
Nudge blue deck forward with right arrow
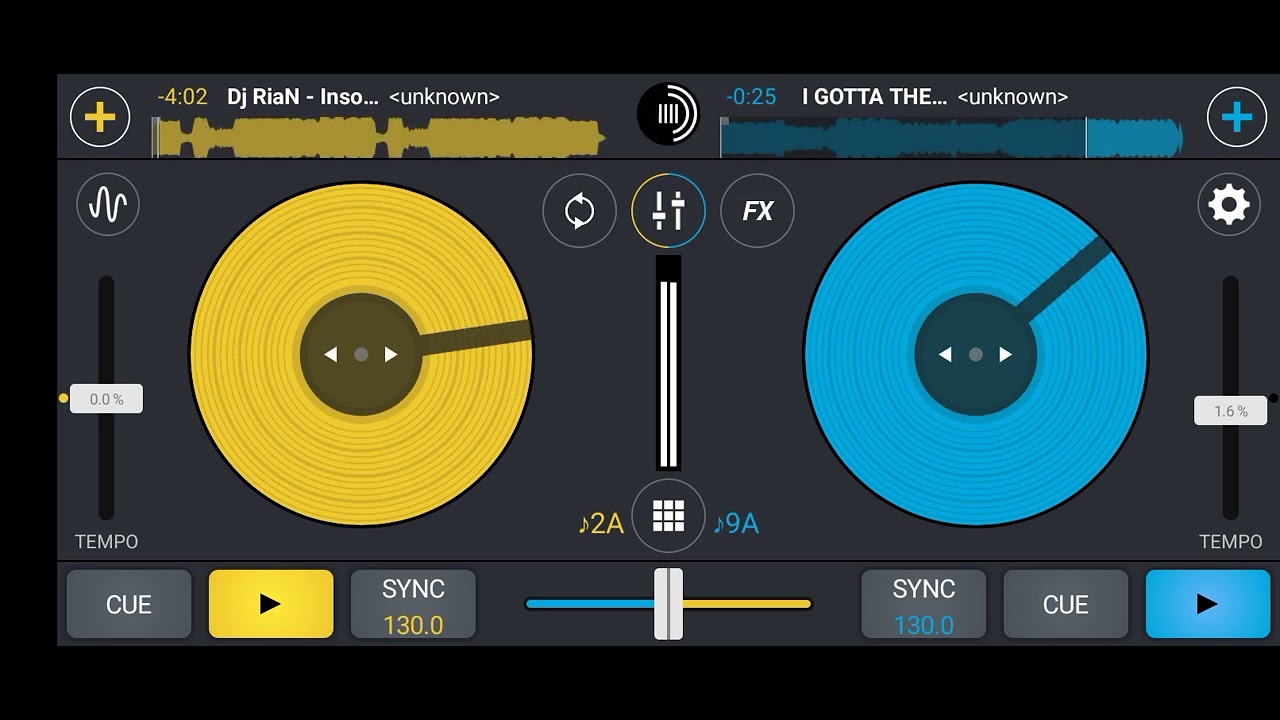(1006, 354)
